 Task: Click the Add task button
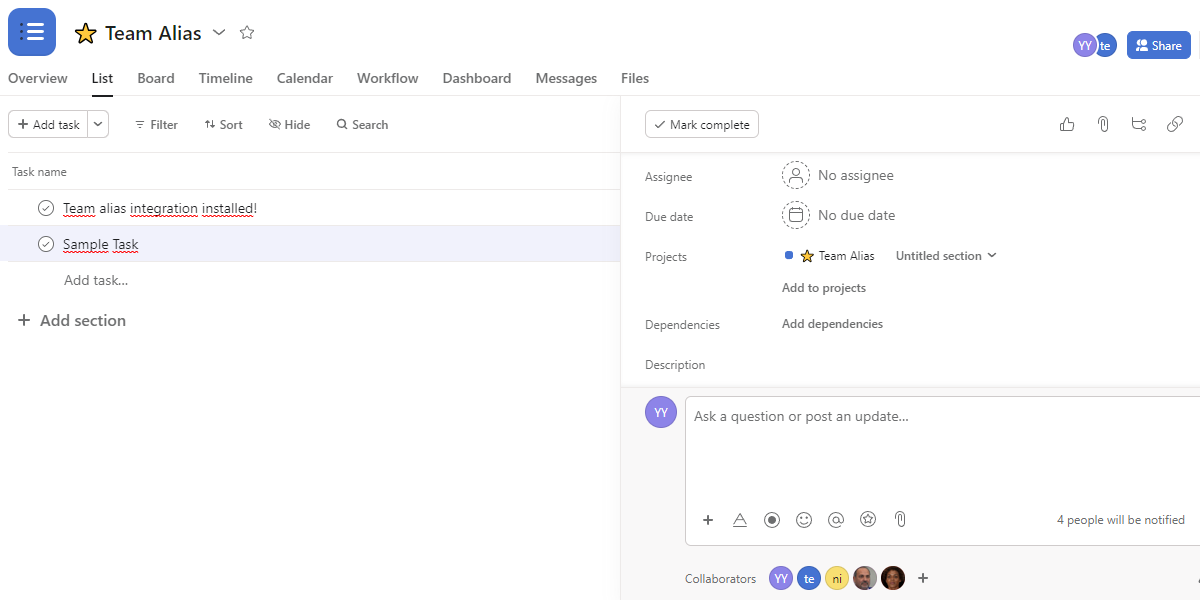[48, 124]
